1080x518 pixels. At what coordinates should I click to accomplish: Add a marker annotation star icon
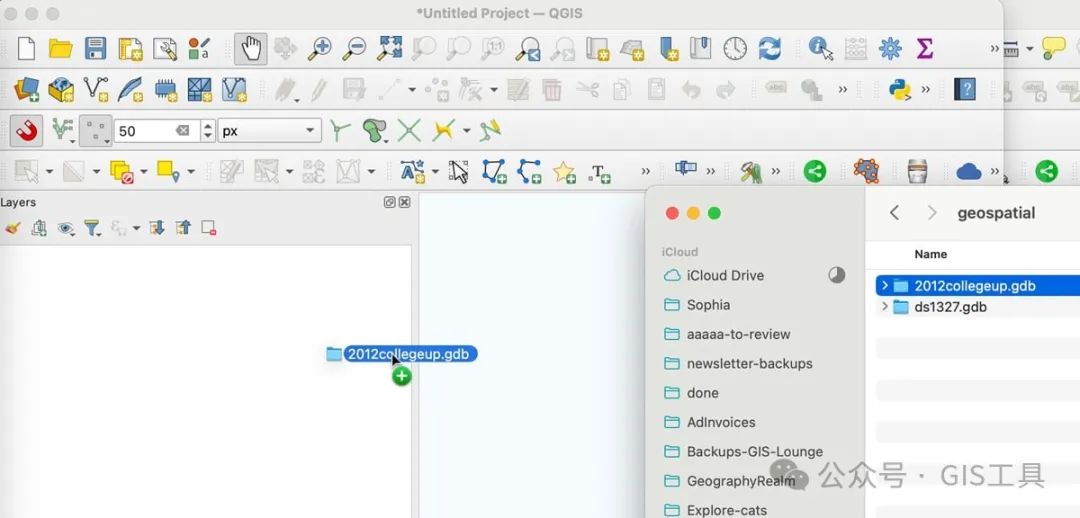(564, 172)
